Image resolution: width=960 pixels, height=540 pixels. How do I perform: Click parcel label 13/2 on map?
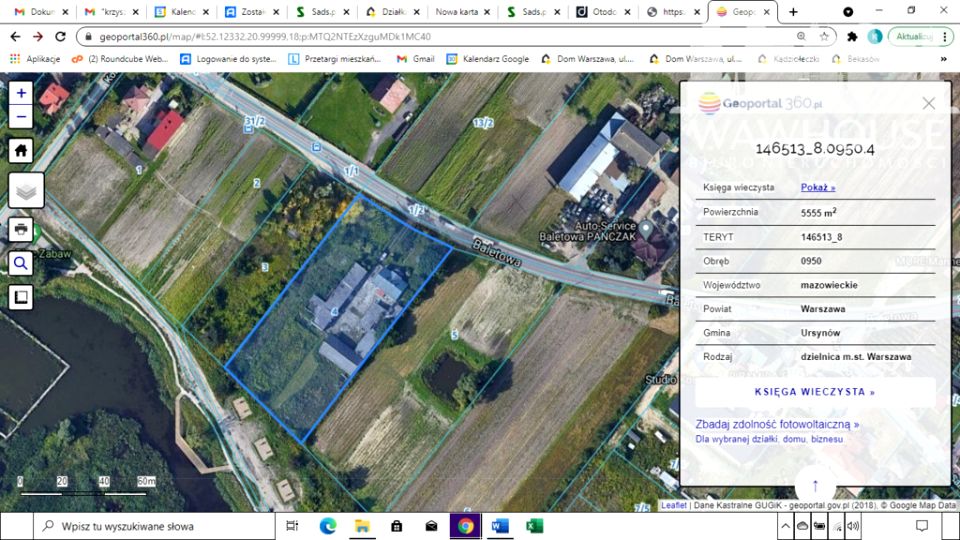483,123
